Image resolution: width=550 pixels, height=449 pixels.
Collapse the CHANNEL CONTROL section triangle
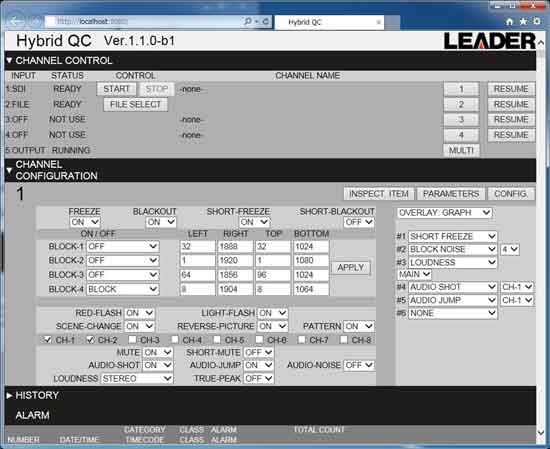click(9, 60)
